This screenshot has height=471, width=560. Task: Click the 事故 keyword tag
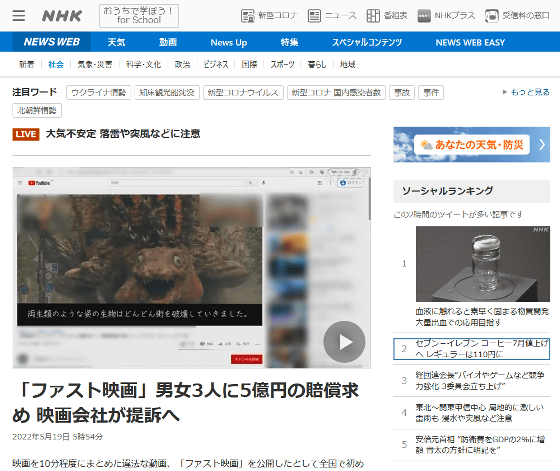[x=402, y=92]
